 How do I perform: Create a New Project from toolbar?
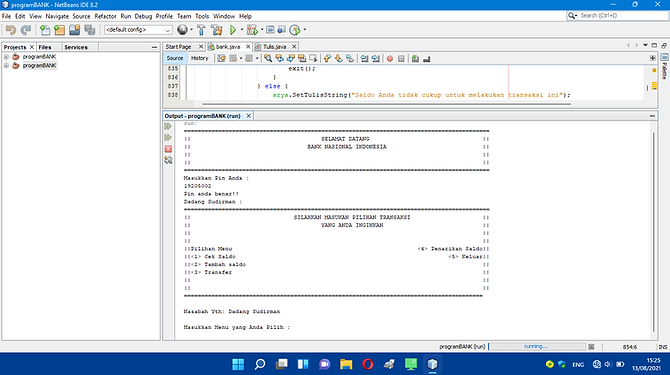59,30
